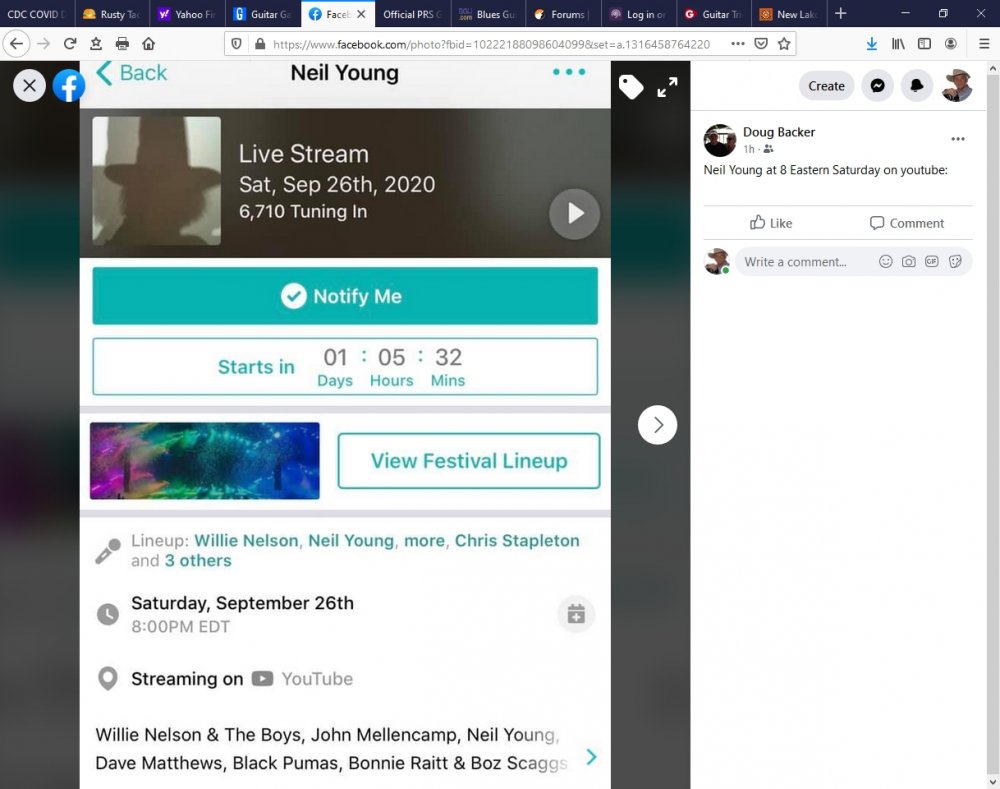Switch to the CDC COVID tab
Screen dimensions: 1000x789
coord(37,14)
